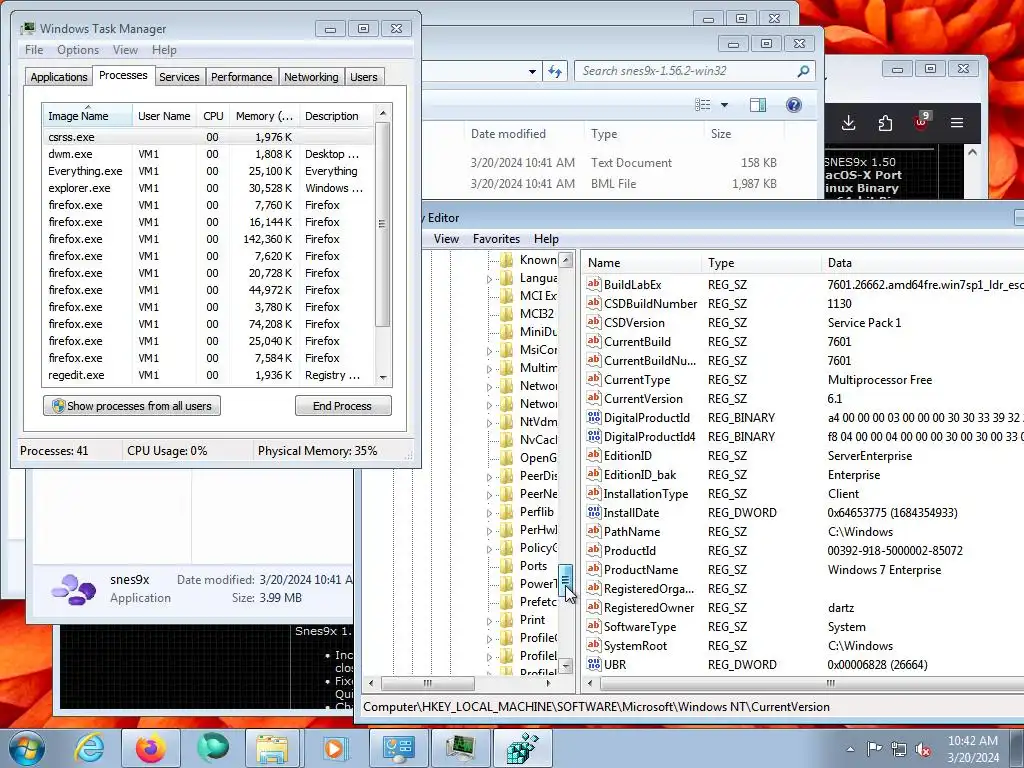Click the snes9x application icon in details pane

point(73,588)
